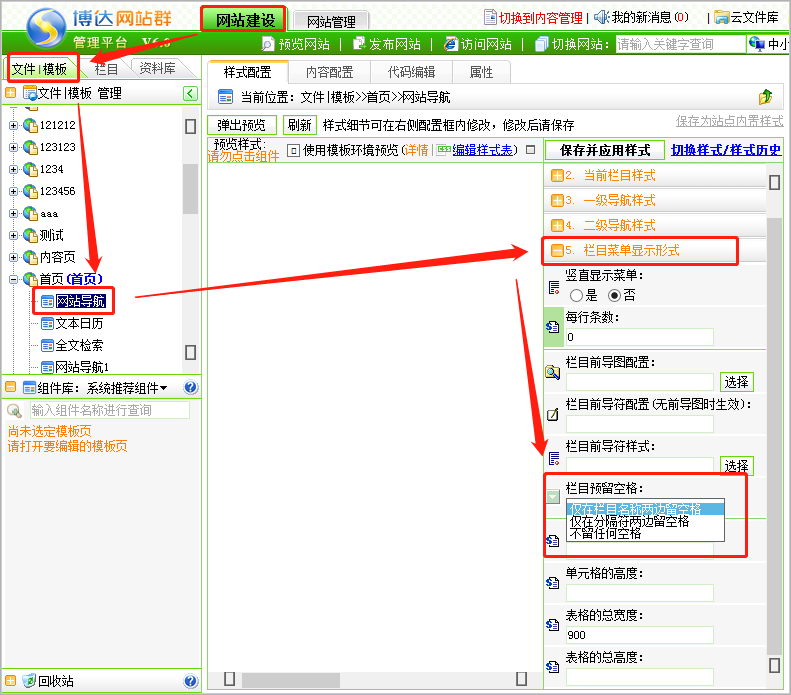
Task: Open 我的新消息 speaker icon
Action: pos(601,17)
